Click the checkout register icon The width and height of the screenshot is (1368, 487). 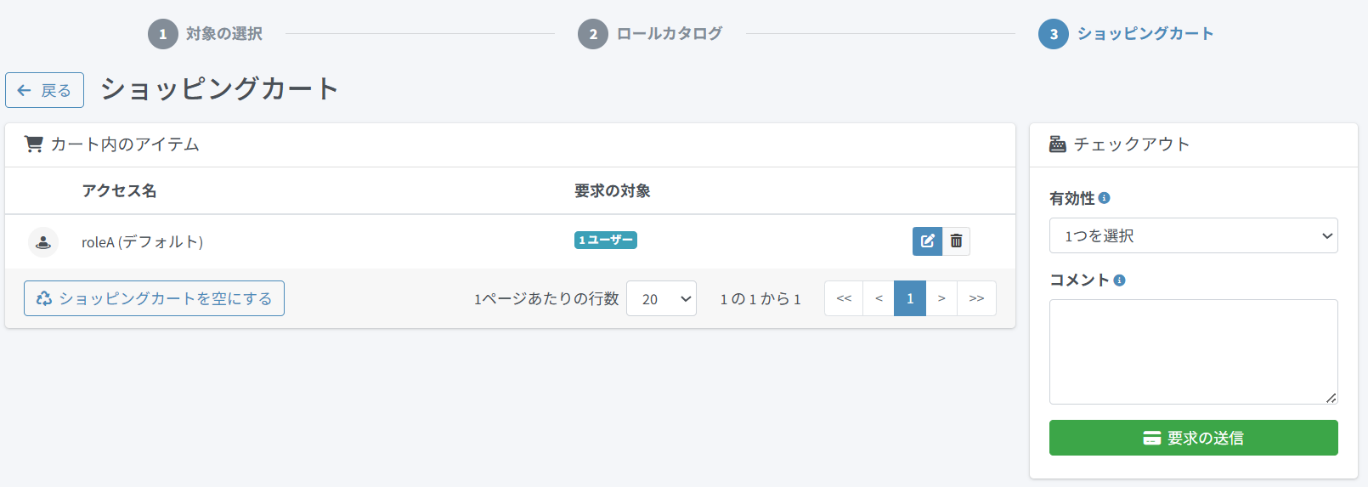[1058, 144]
